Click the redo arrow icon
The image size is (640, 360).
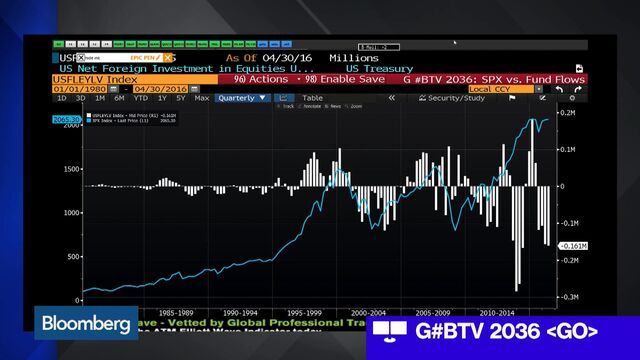578,89
